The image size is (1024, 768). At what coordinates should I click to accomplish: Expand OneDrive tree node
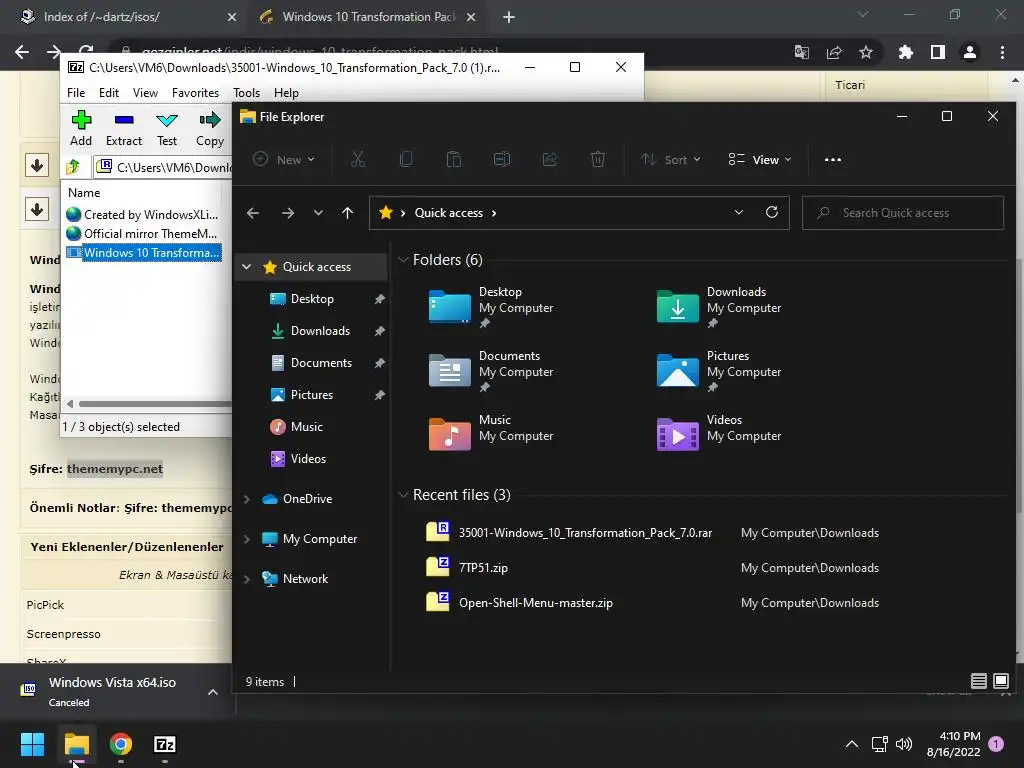point(246,499)
